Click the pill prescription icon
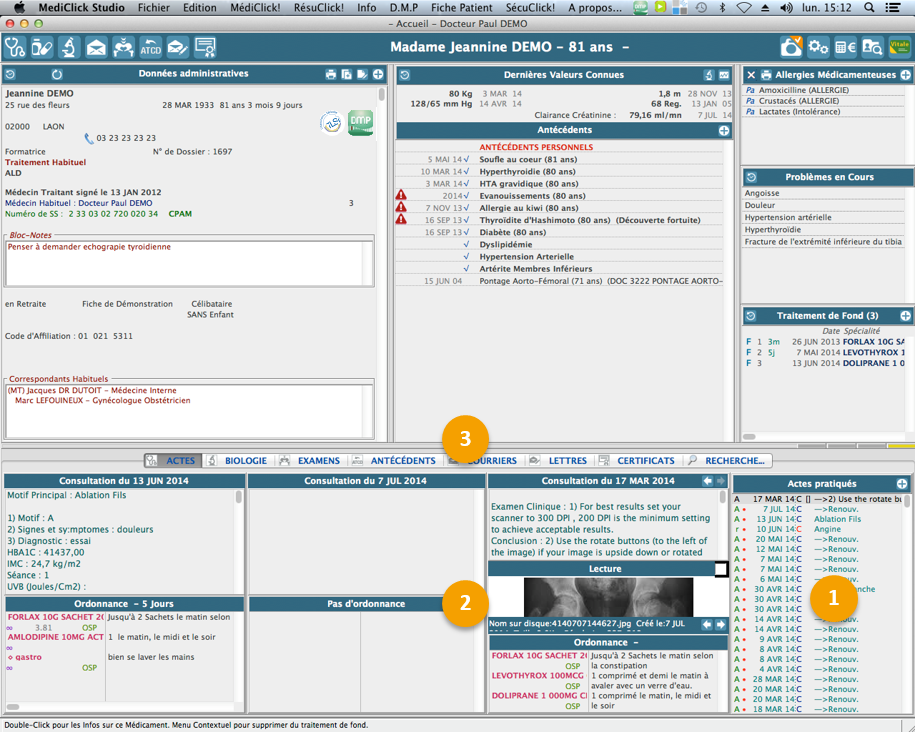The width and height of the screenshot is (915, 732). click(42, 47)
